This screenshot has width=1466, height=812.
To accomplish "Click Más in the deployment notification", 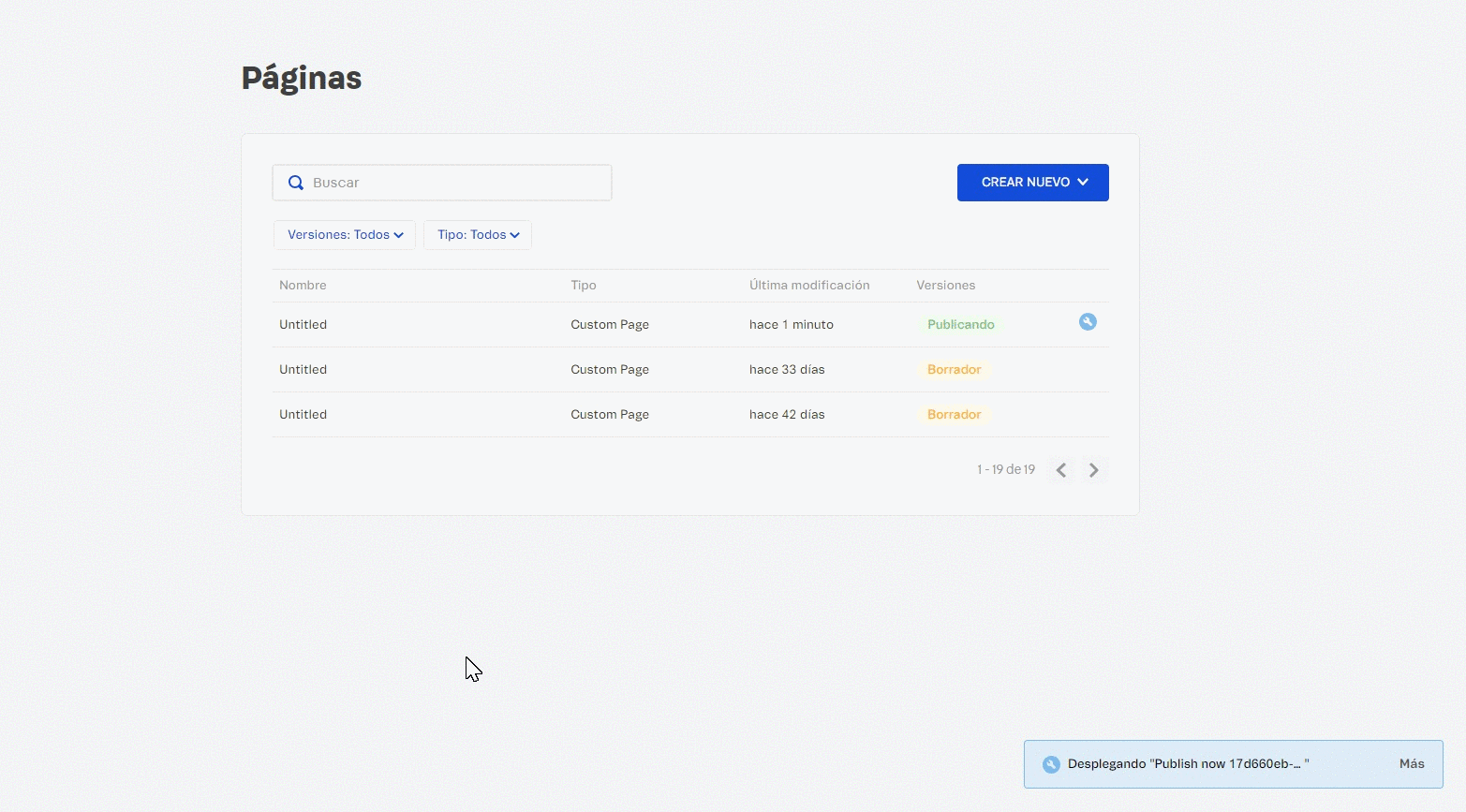I will point(1411,764).
